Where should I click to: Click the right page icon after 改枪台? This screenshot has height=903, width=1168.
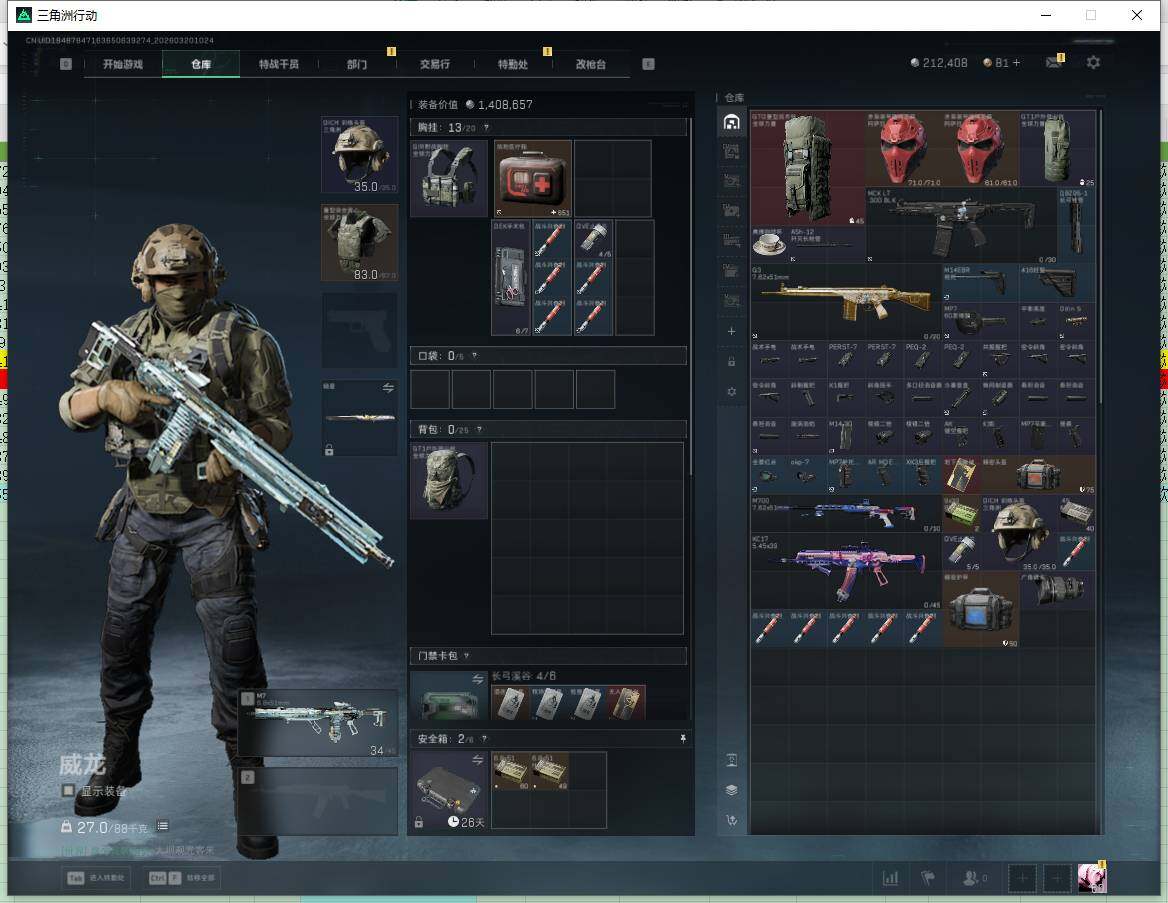pos(648,64)
